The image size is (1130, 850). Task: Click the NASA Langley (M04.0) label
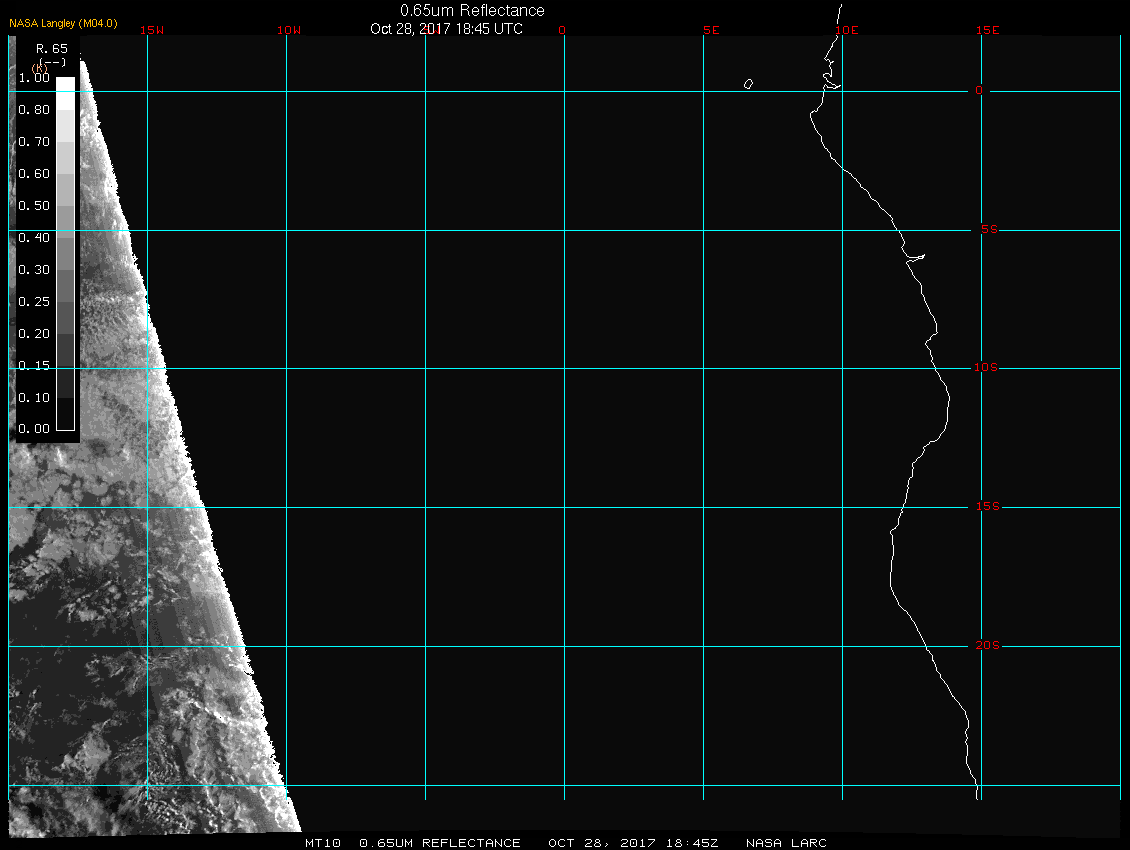tap(63, 23)
